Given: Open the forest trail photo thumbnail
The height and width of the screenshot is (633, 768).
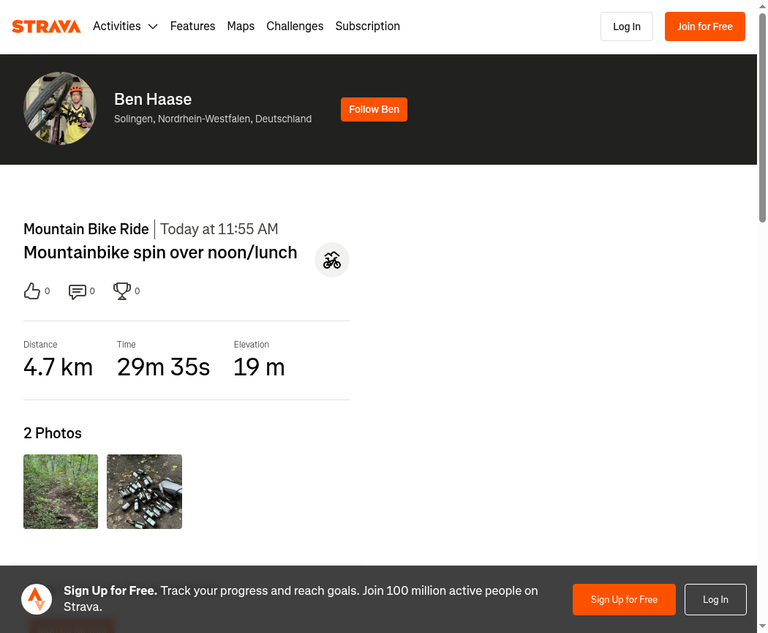Looking at the screenshot, I should [61, 491].
